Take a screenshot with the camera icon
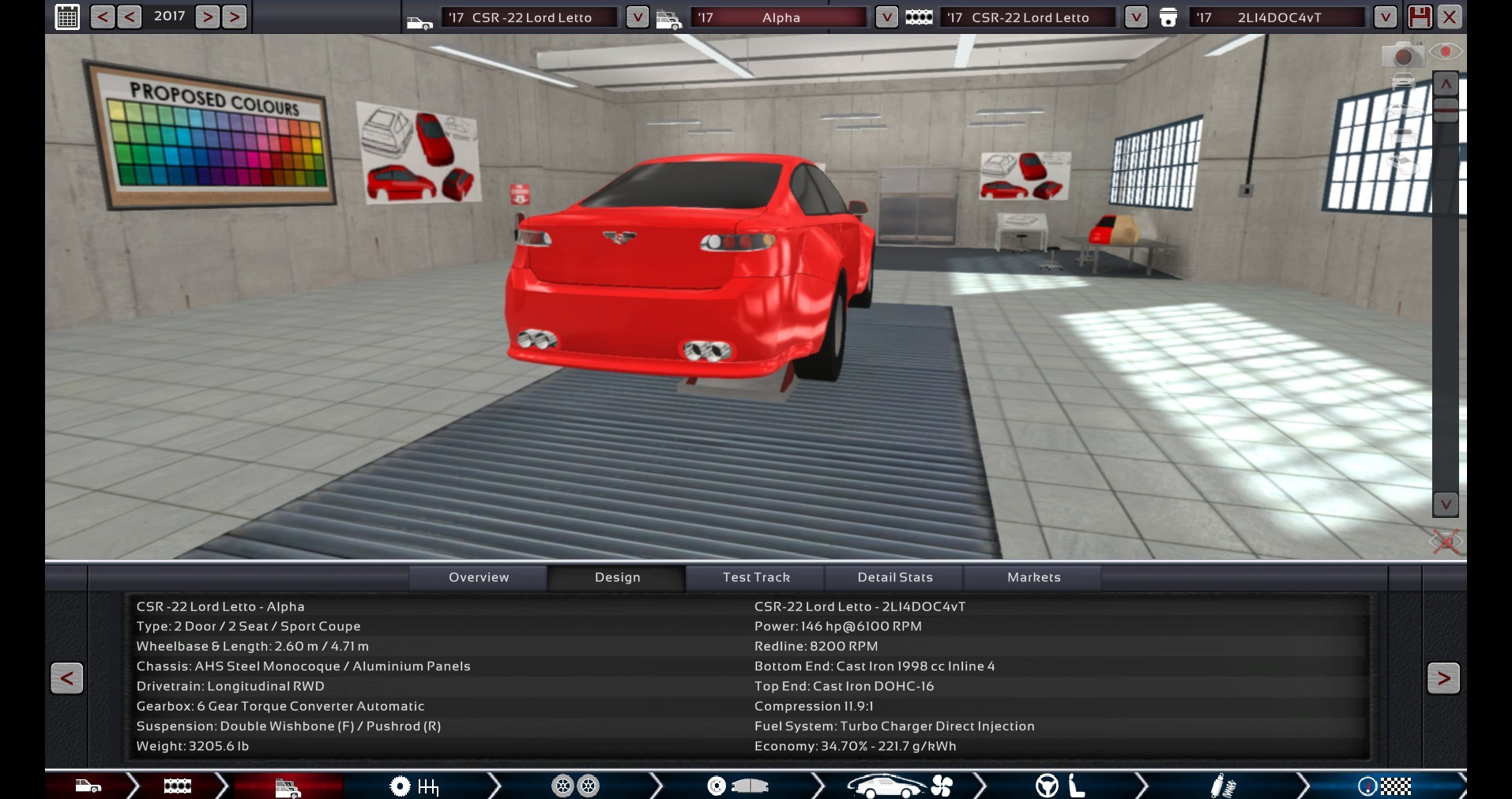Image resolution: width=1512 pixels, height=799 pixels. [1402, 55]
